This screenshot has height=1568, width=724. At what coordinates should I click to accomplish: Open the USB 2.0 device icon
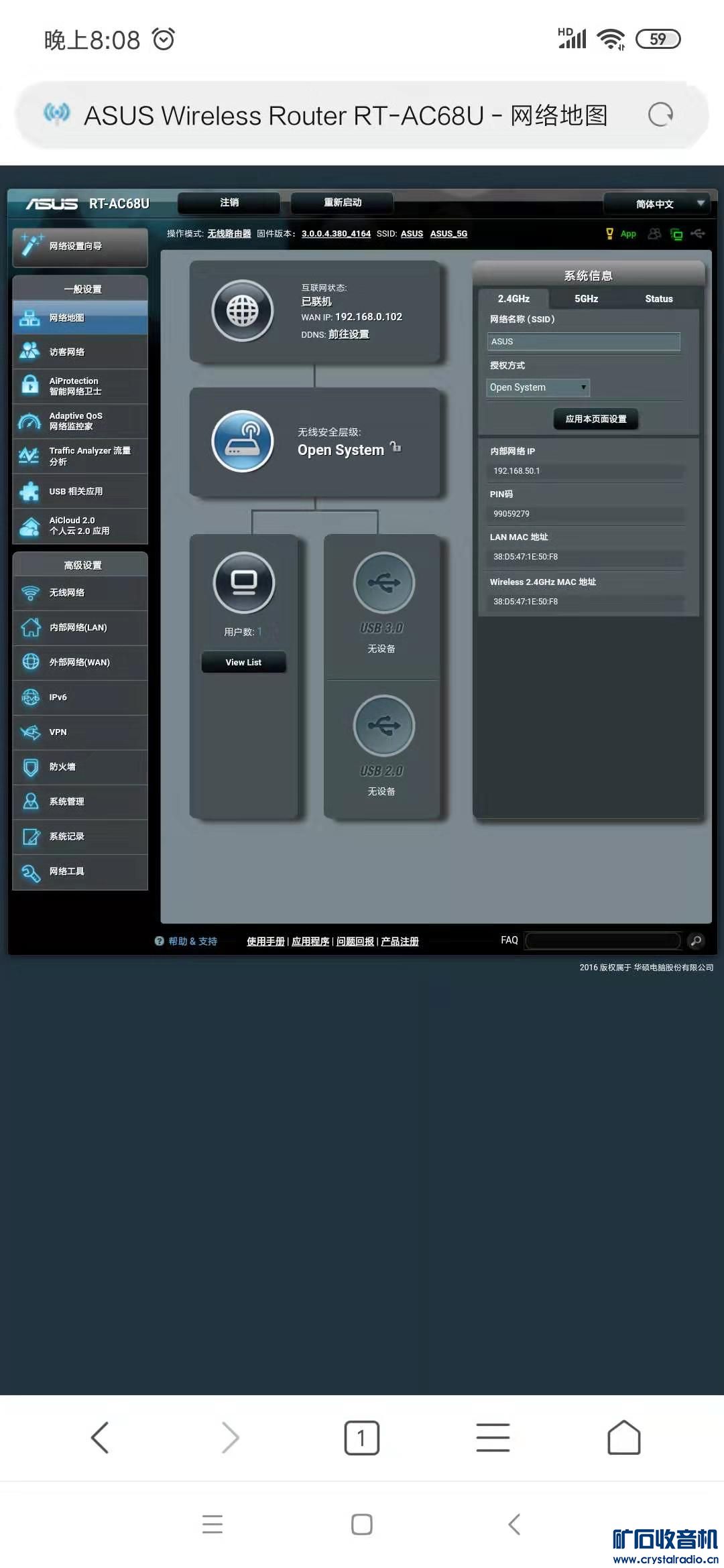[384, 725]
